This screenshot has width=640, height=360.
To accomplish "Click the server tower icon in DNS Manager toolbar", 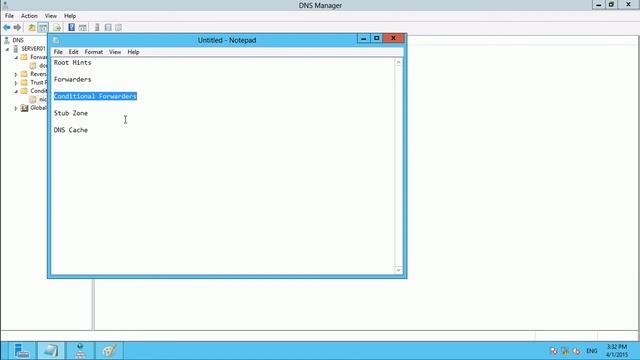I will click(x=97, y=27).
